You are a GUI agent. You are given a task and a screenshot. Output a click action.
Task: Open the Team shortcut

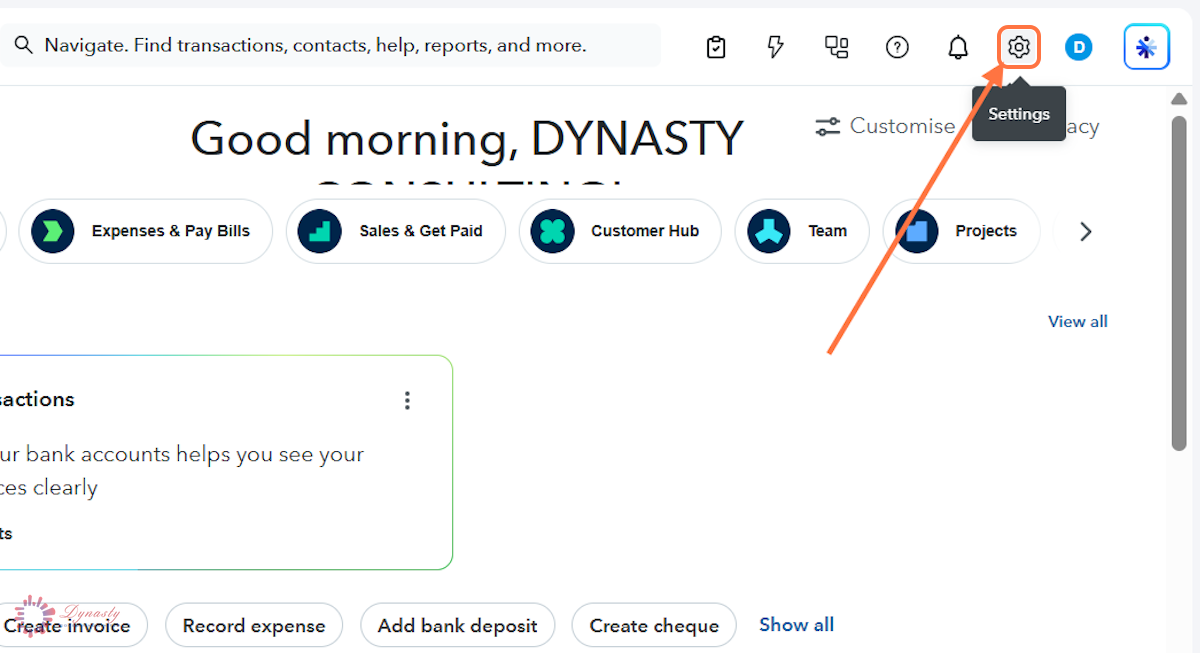802,231
